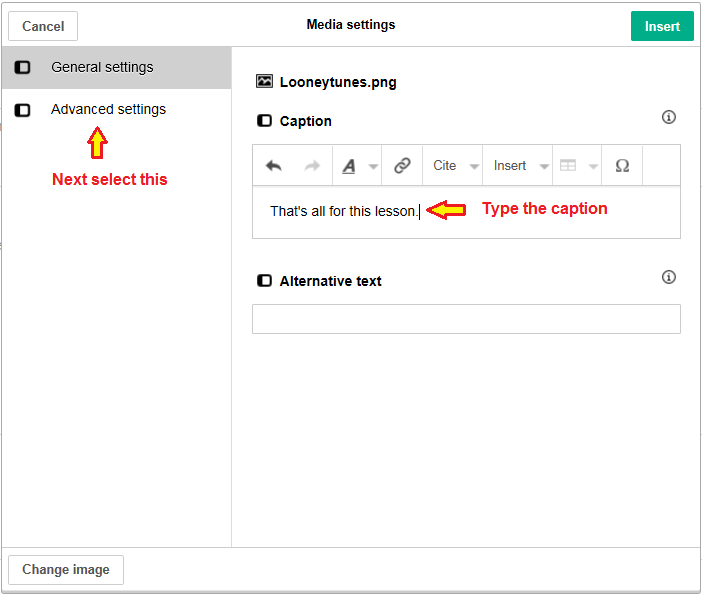Click the info icon beside Caption

(x=669, y=117)
